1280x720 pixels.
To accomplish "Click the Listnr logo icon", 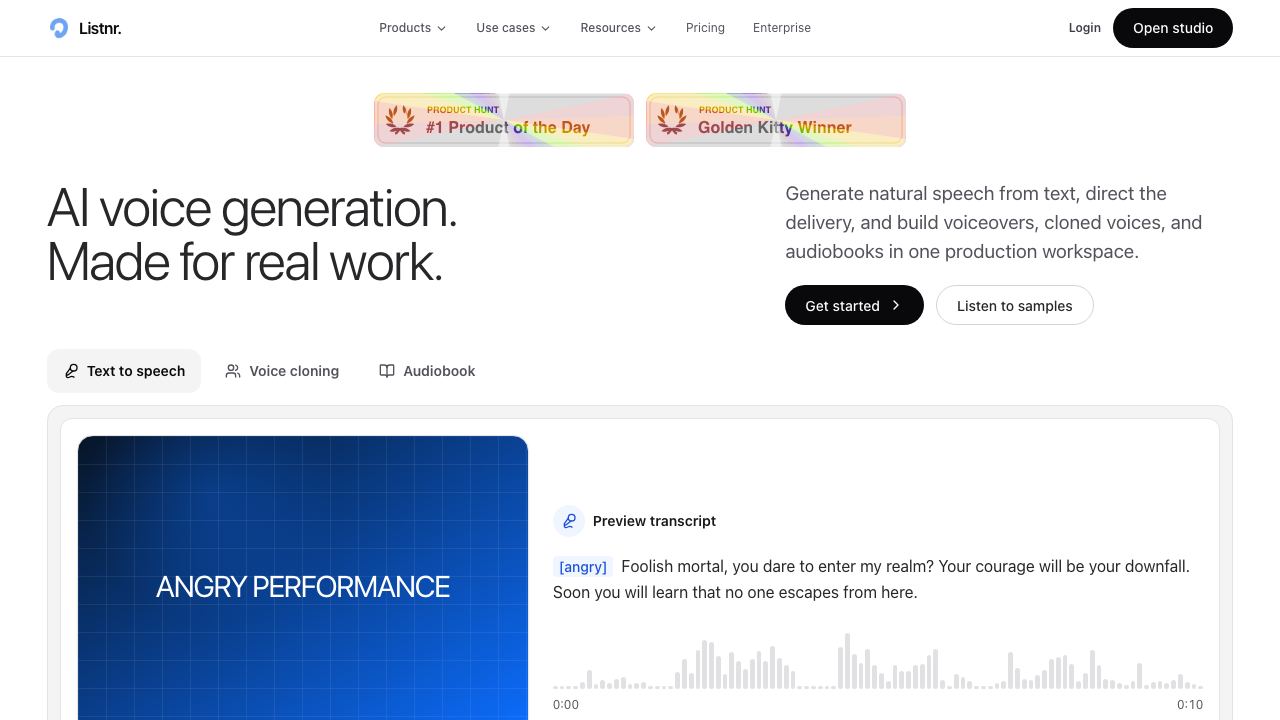I will 59,28.
